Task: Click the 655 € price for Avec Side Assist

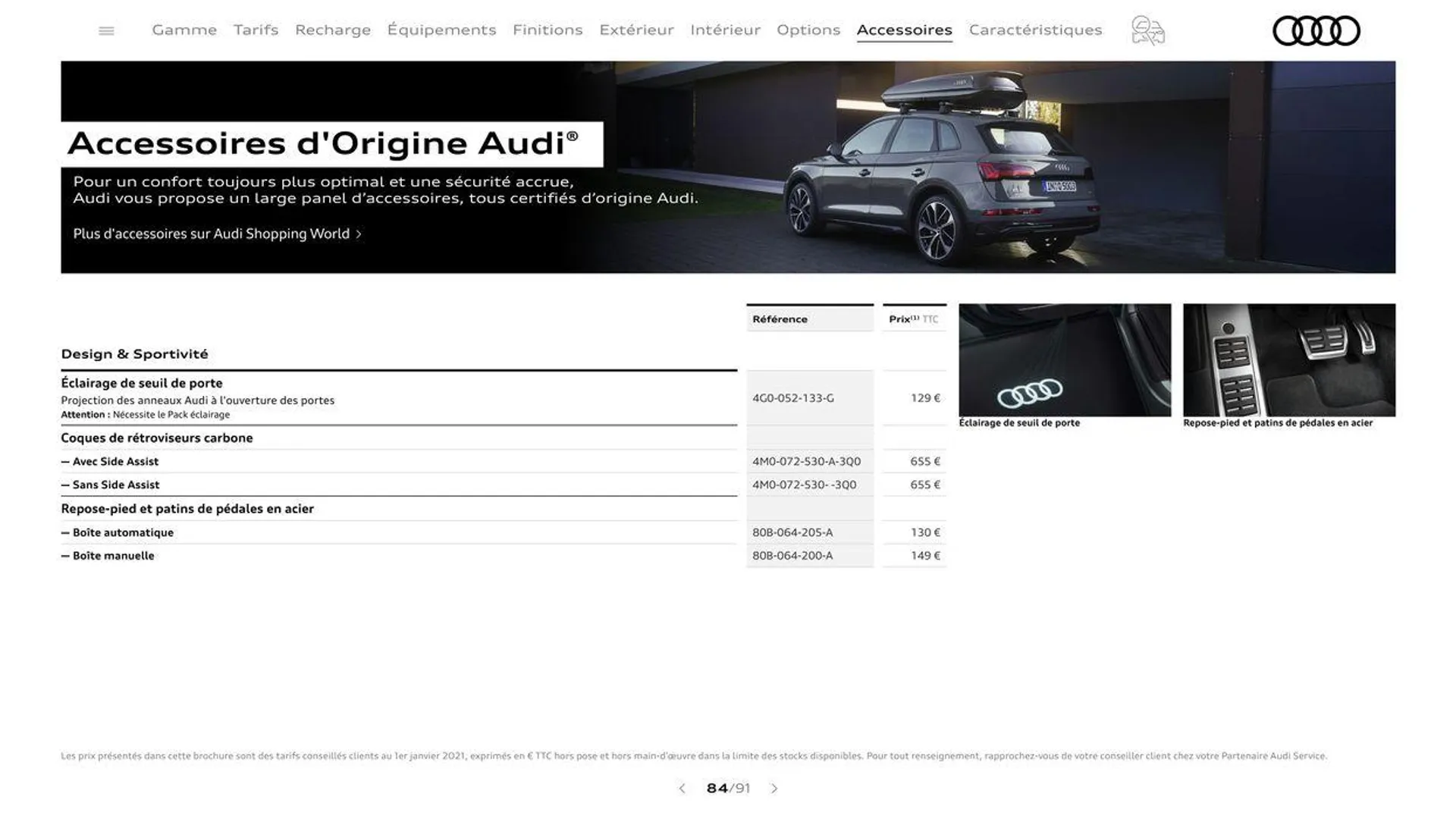Action: click(x=925, y=461)
